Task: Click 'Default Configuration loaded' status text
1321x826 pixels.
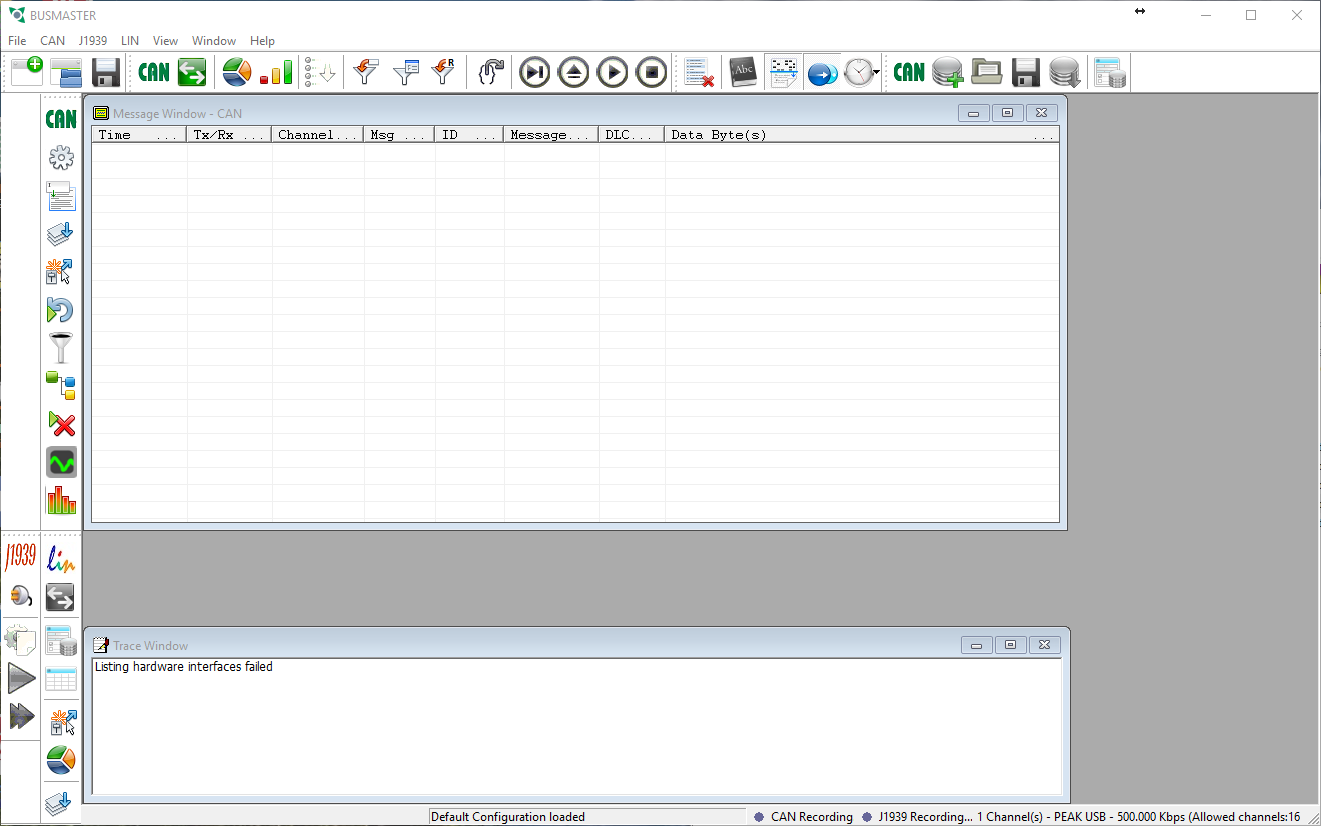Action: coord(508,817)
